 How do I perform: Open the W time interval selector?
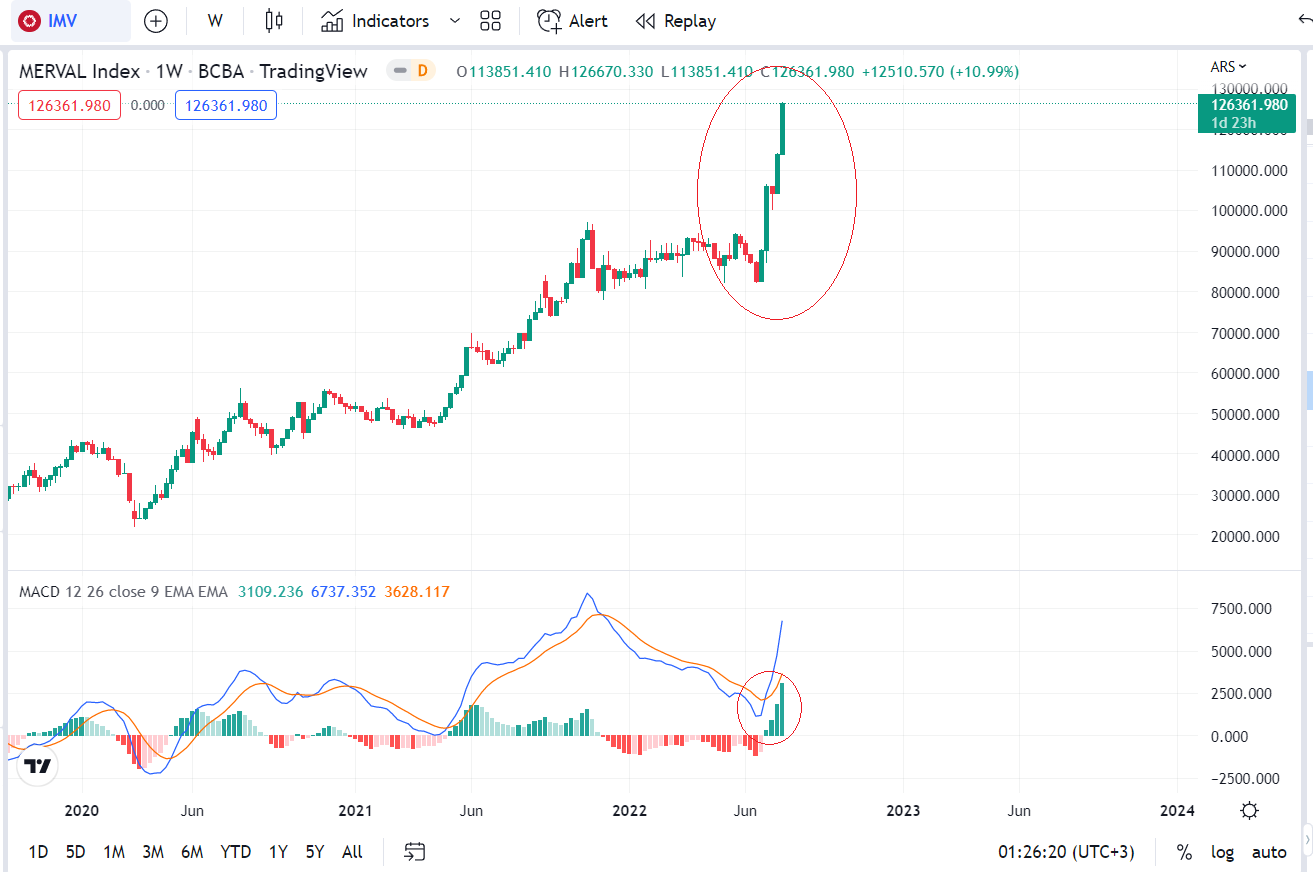coord(215,21)
